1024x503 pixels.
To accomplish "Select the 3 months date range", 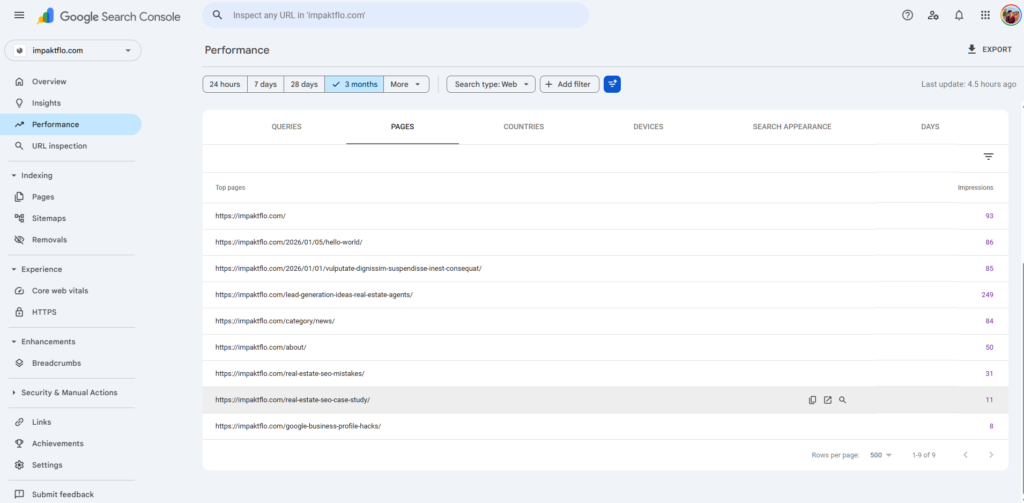I will 354,84.
